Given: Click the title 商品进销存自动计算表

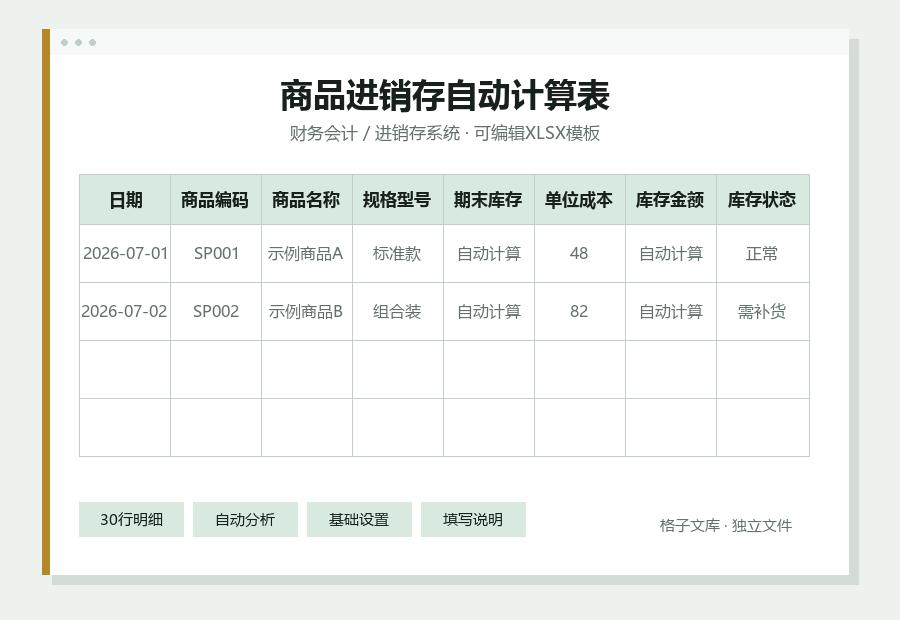Looking at the screenshot, I should (x=445, y=96).
